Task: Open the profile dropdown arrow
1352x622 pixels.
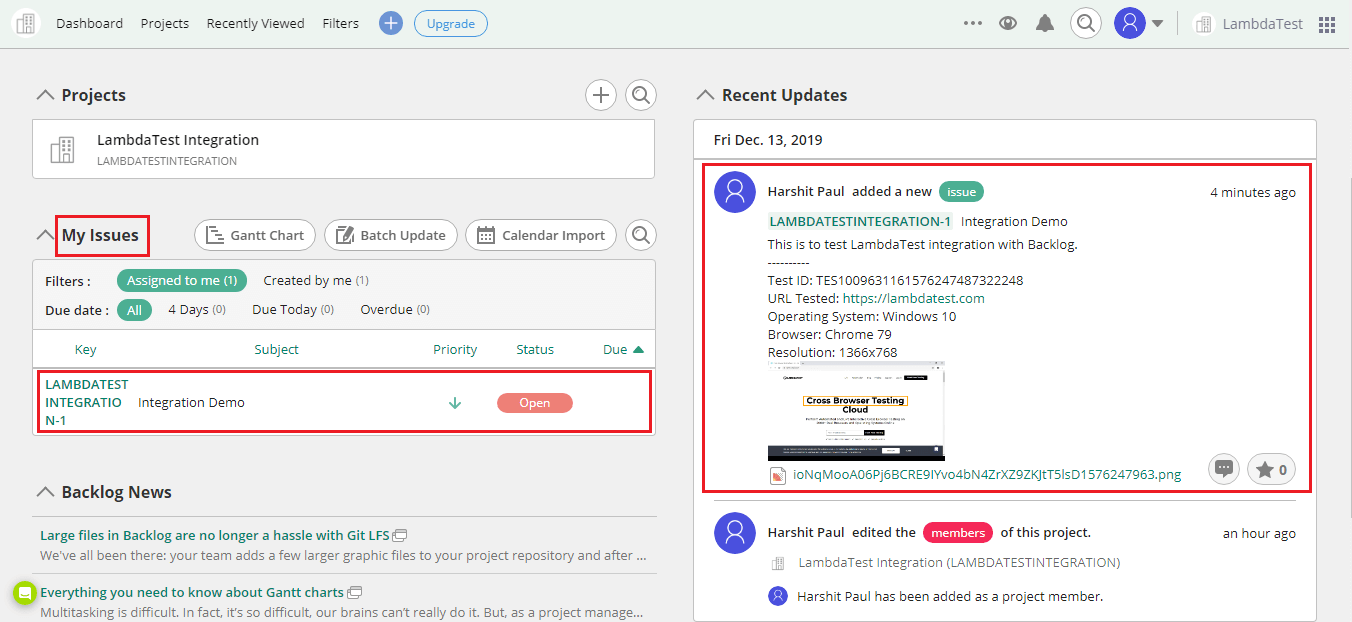Action: tap(1158, 23)
